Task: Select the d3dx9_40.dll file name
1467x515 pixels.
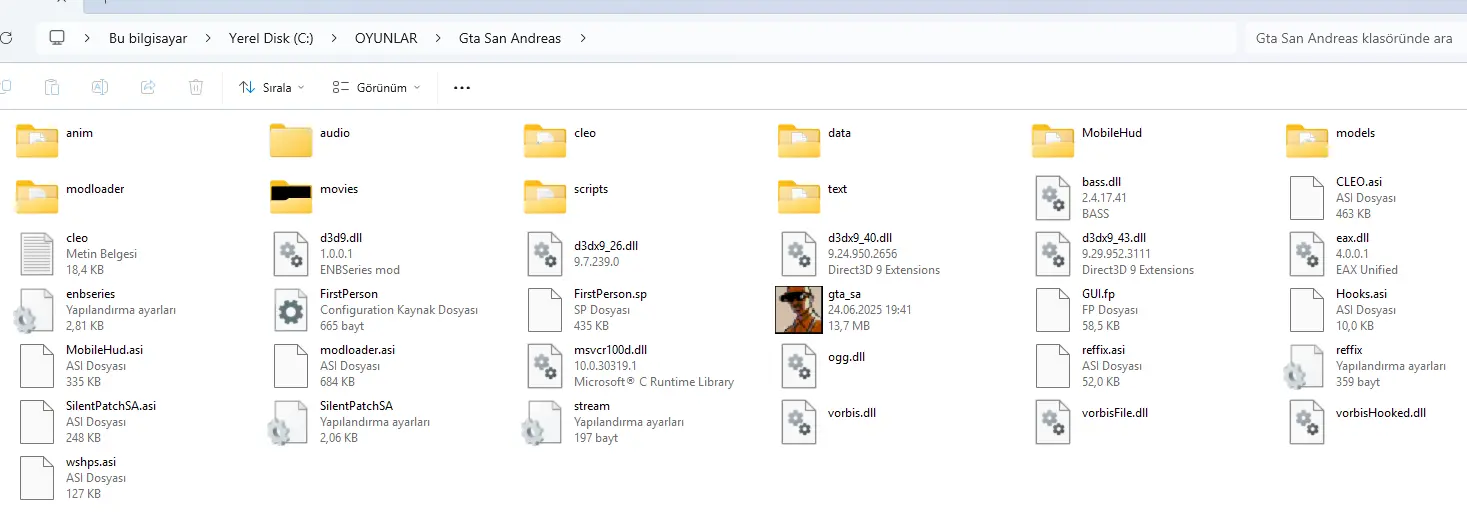Action: (x=860, y=238)
